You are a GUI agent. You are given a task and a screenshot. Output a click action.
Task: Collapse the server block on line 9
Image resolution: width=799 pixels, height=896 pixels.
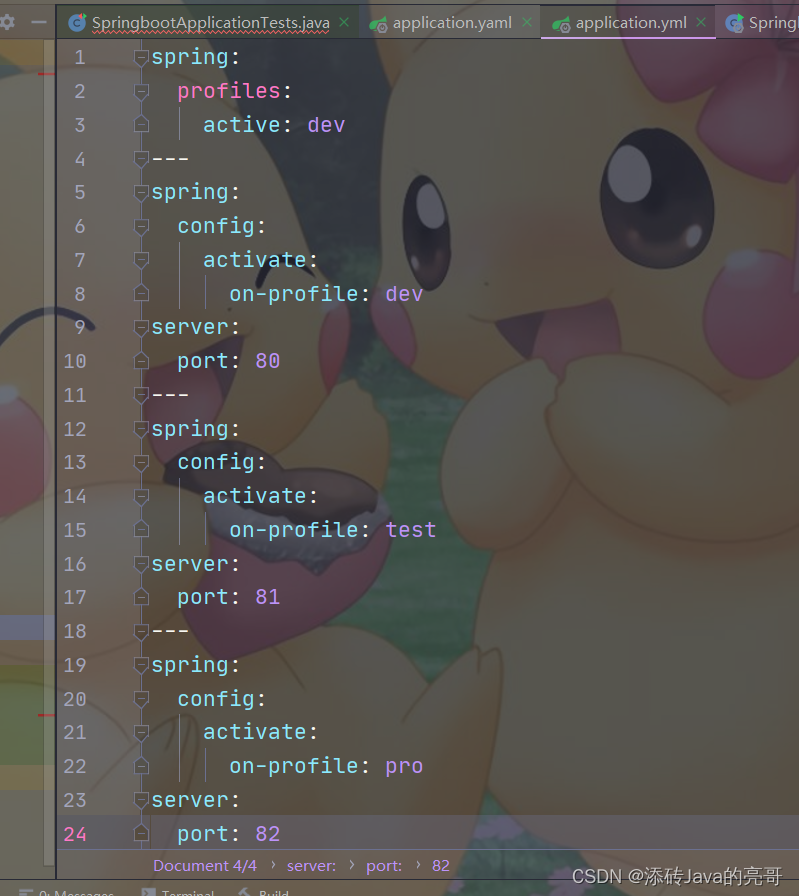coord(141,327)
